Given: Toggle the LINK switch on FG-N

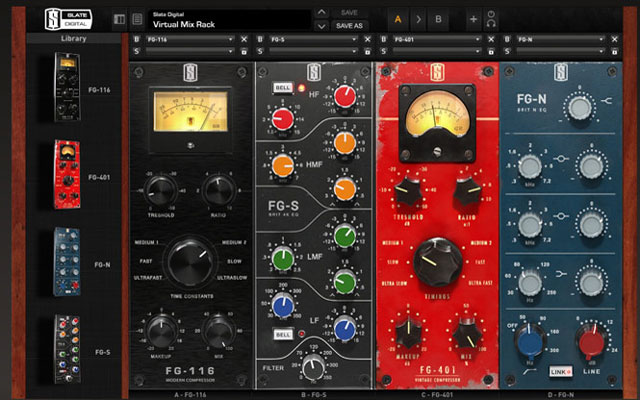Looking at the screenshot, I should point(560,371).
